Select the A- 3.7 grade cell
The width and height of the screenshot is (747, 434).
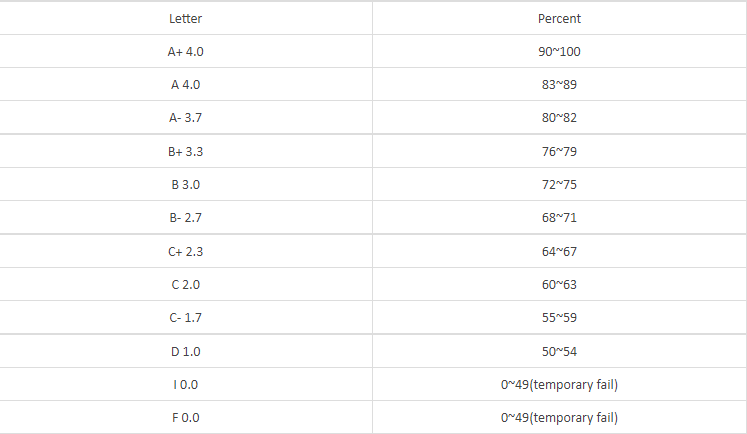pos(186,118)
